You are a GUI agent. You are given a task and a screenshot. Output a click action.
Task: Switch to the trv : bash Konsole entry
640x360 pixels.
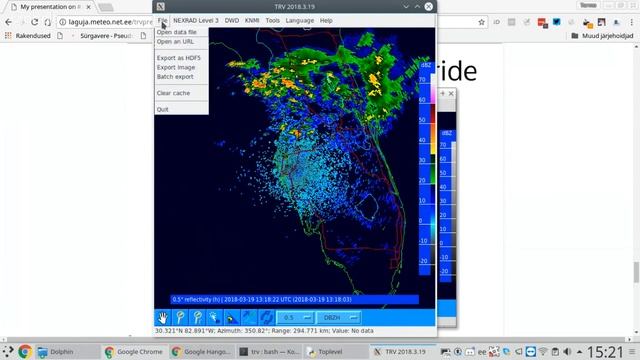tap(269, 351)
